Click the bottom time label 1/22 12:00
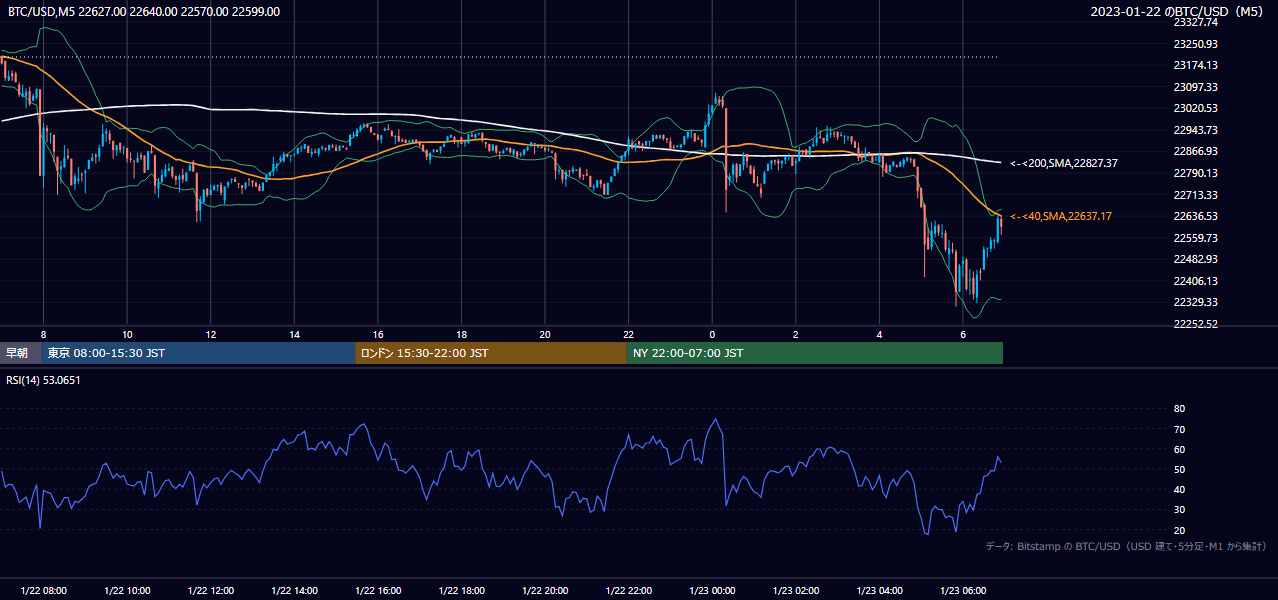 pyautogui.click(x=211, y=591)
